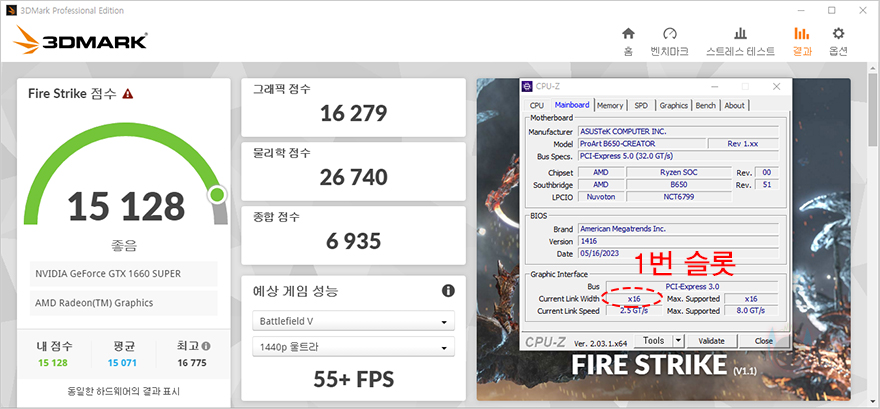Click the Current Link Speed 2.5 GT/s value
Image resolution: width=880 pixels, height=409 pixels.
coord(634,311)
